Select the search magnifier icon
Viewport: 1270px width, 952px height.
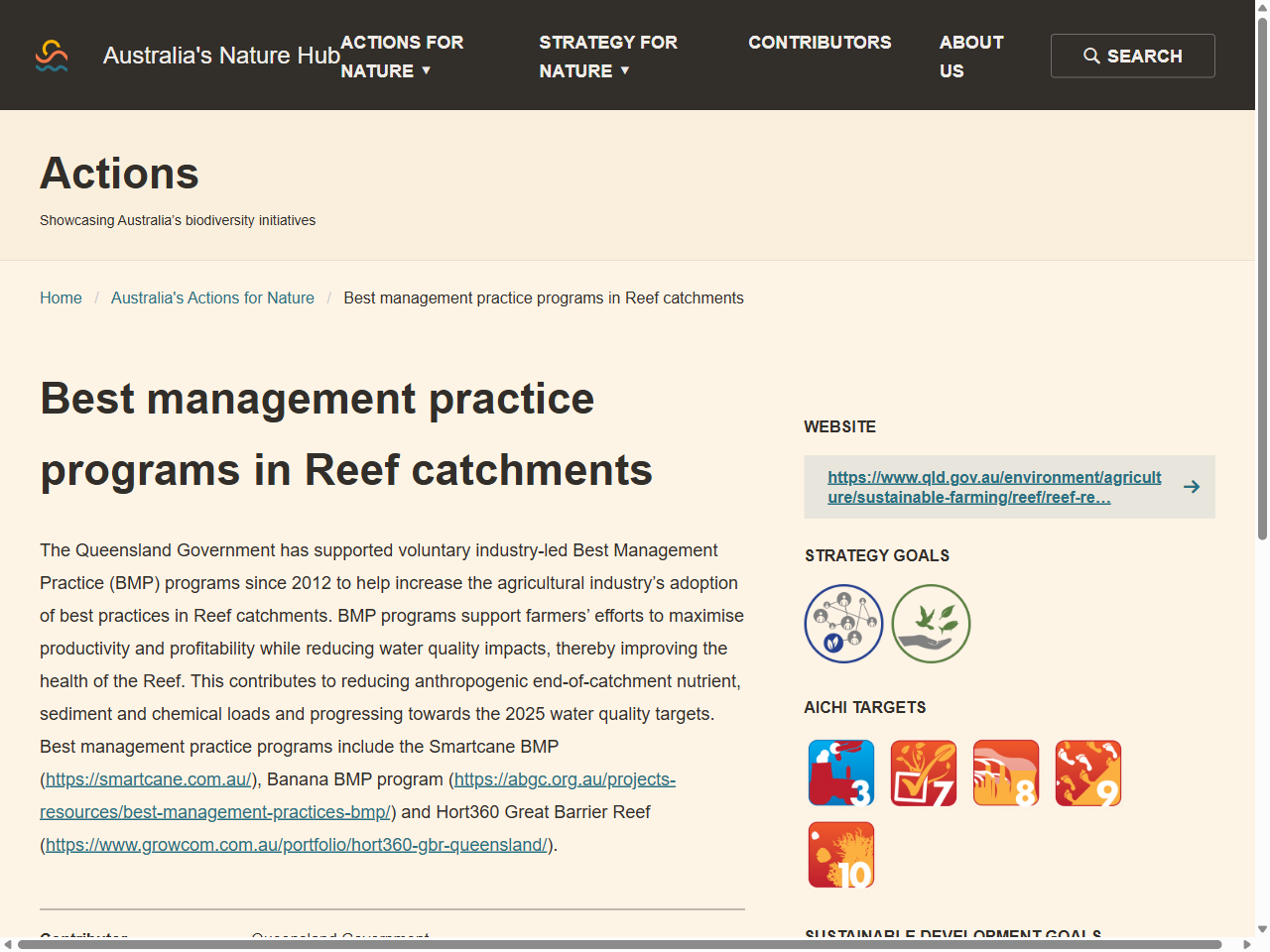coord(1091,56)
